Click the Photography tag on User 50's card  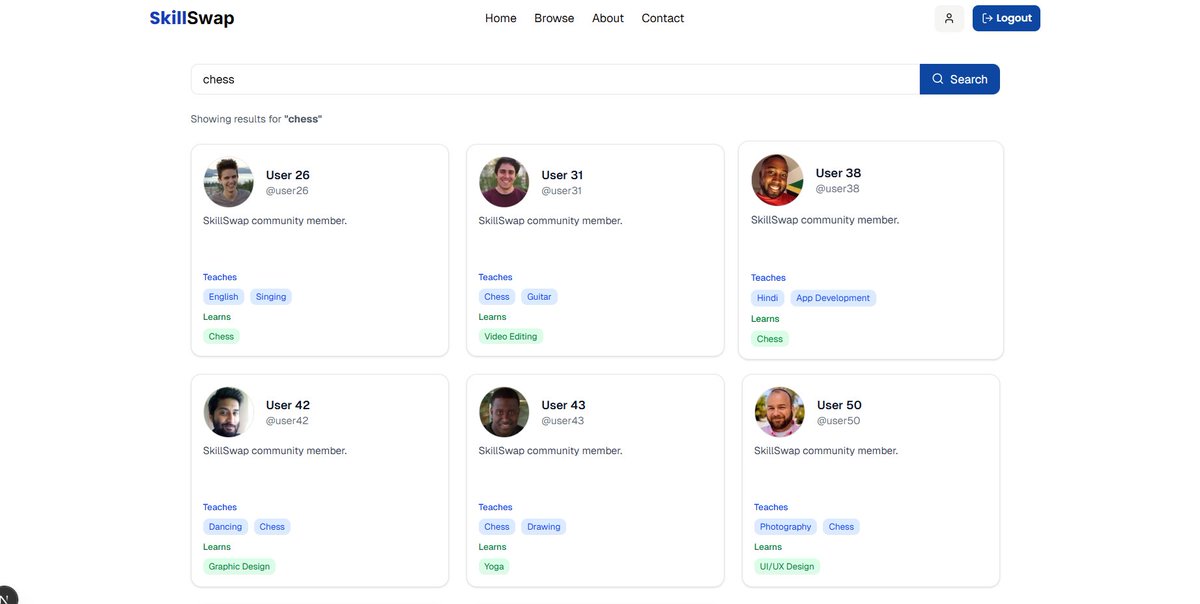coord(784,525)
